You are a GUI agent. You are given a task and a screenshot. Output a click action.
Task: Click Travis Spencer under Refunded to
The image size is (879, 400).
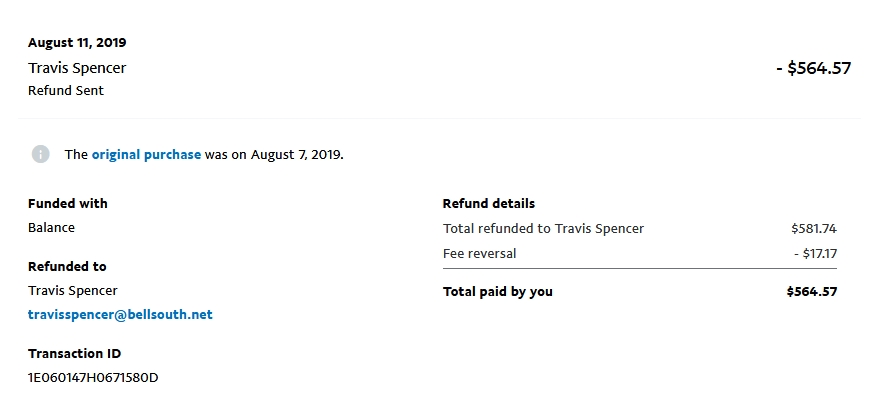73,291
